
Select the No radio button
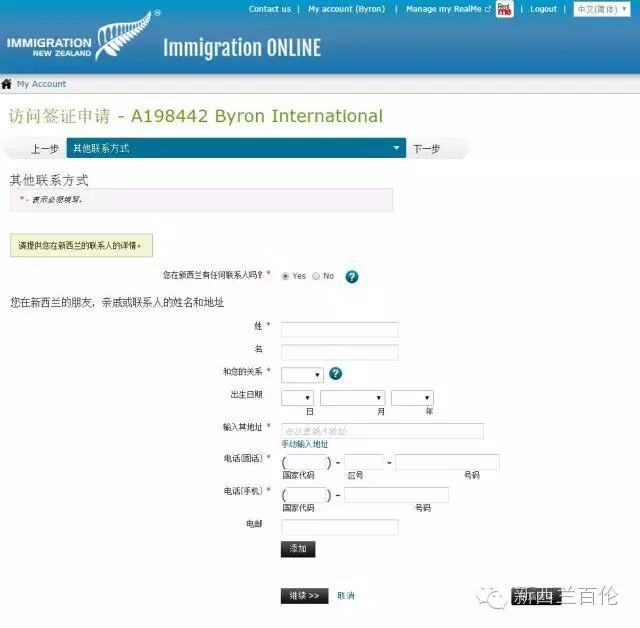point(316,276)
